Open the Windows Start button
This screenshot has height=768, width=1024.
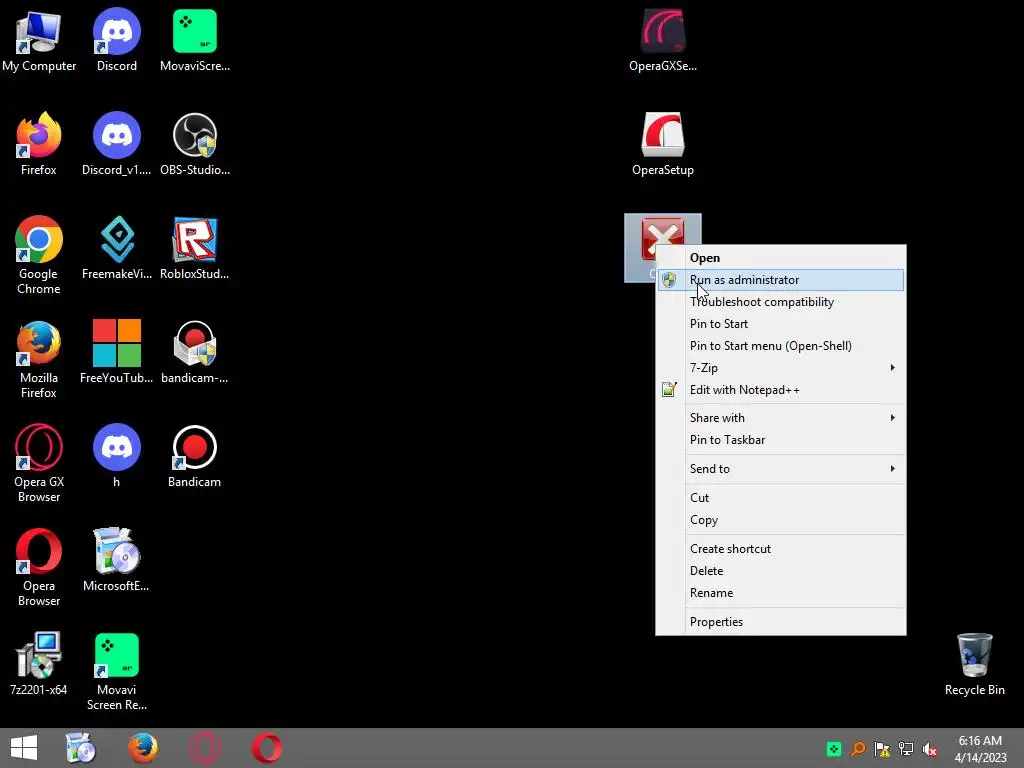pos(24,748)
